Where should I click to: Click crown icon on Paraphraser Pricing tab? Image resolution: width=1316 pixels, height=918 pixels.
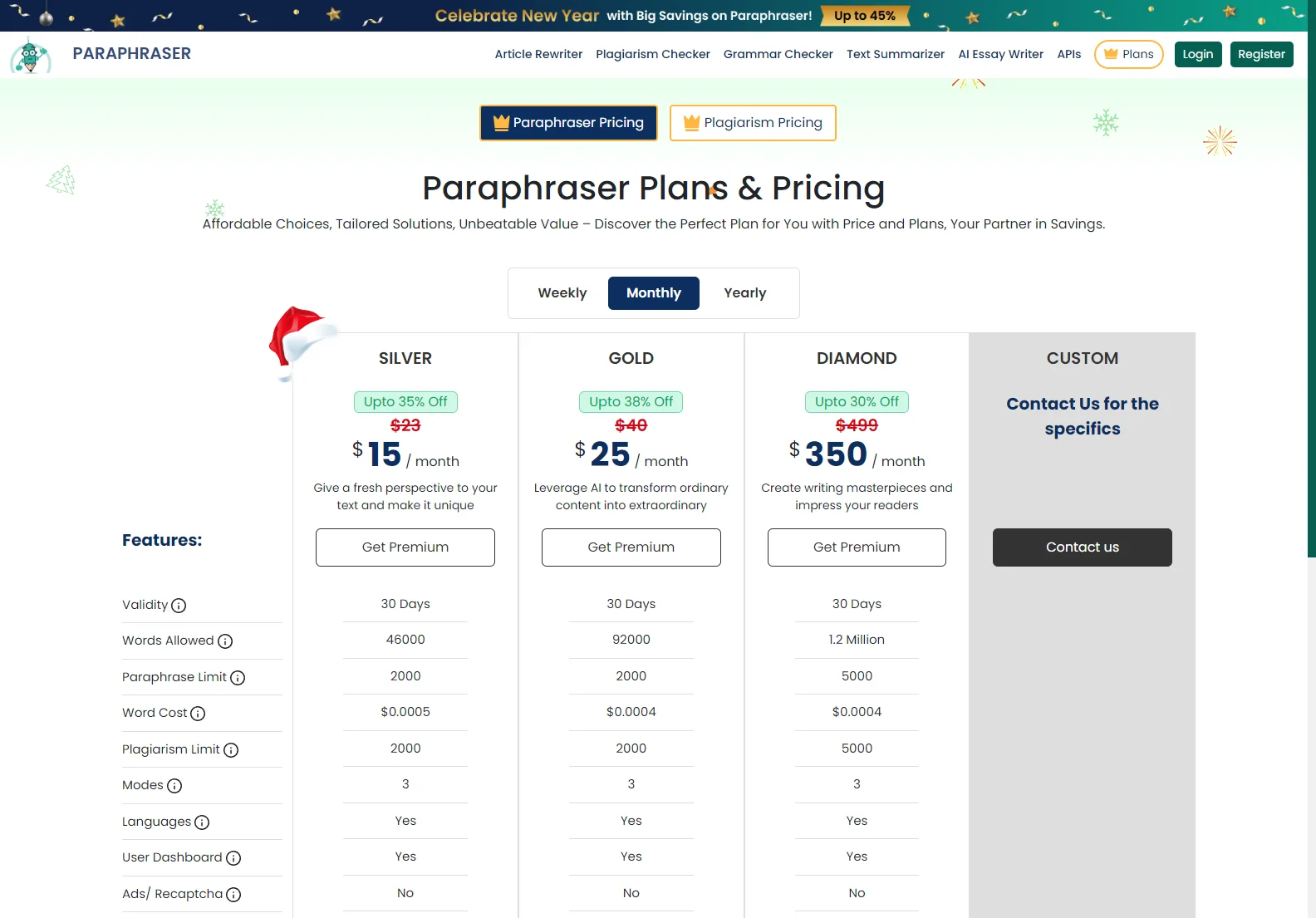coord(501,123)
